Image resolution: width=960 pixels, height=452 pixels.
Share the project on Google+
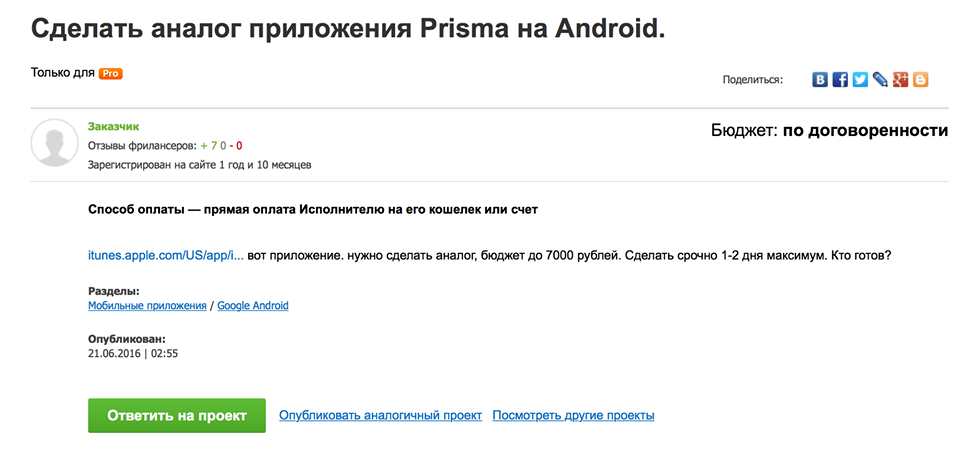click(x=900, y=79)
